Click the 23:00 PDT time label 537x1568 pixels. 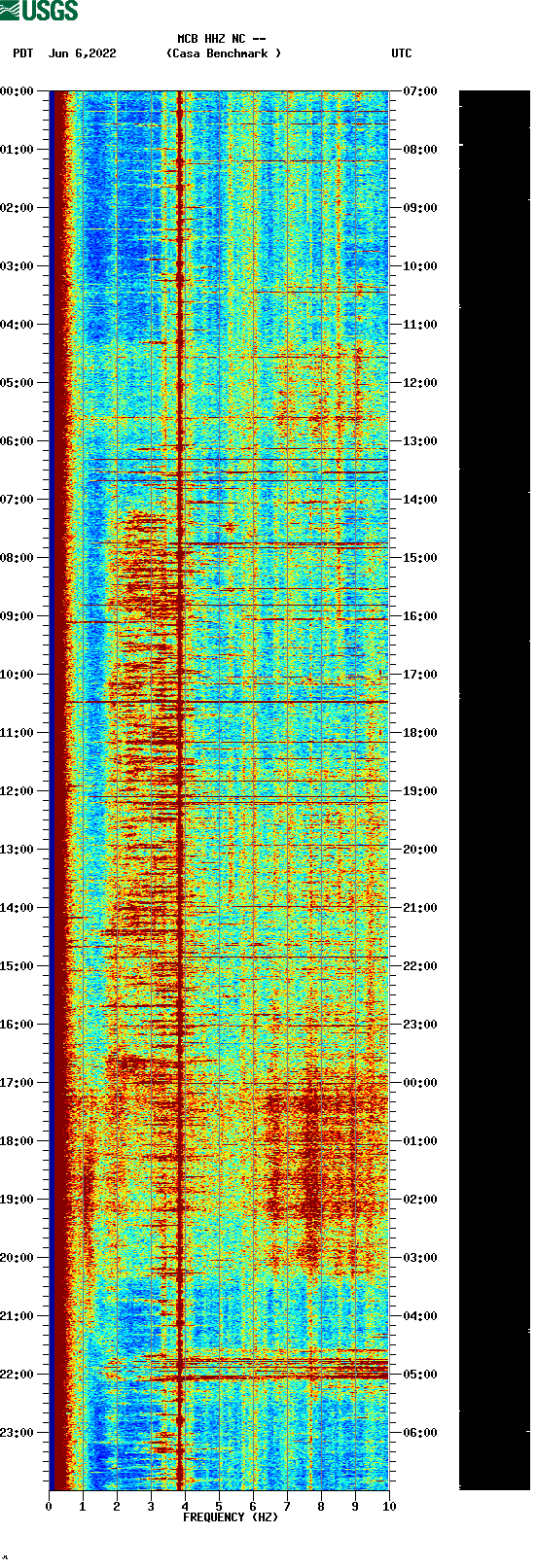click(18, 1433)
